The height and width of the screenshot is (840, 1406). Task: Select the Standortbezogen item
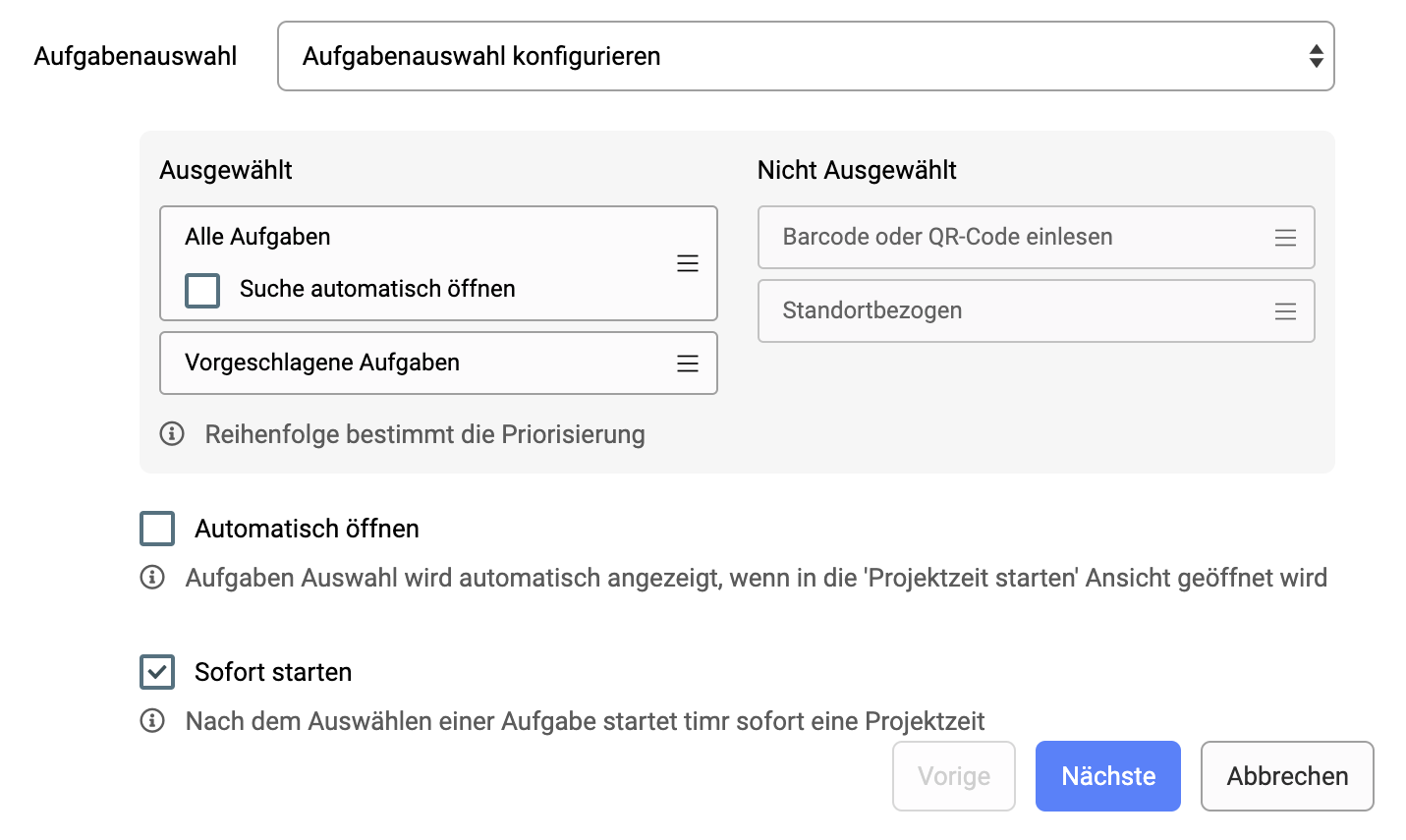coord(1037,310)
